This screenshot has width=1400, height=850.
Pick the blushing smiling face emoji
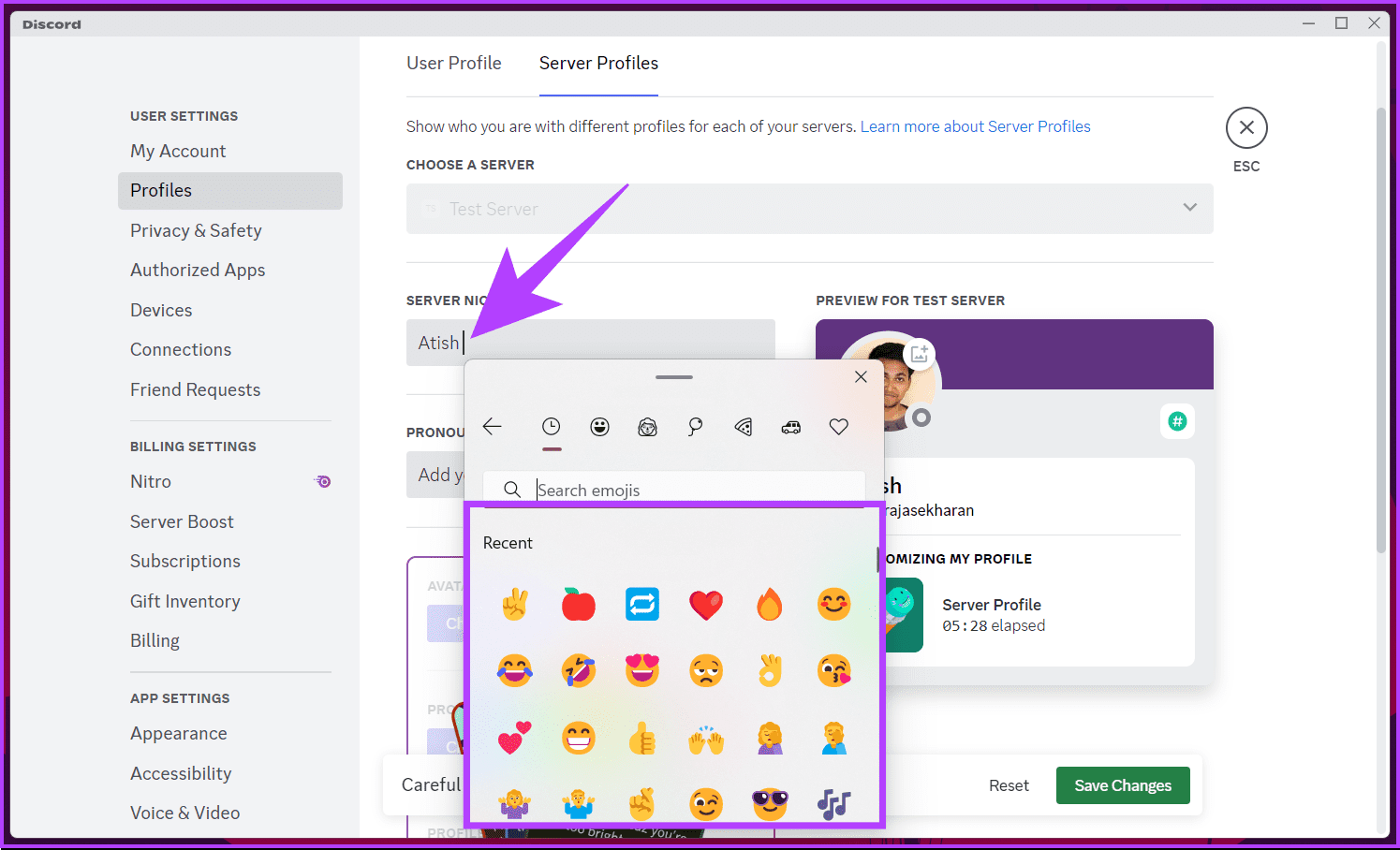(833, 604)
